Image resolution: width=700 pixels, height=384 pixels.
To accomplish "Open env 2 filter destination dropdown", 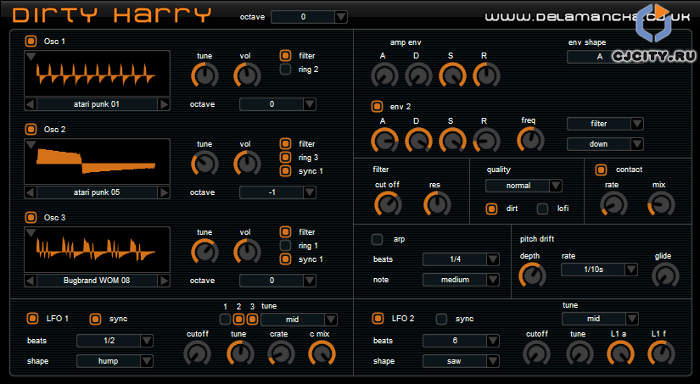I will (x=605, y=124).
